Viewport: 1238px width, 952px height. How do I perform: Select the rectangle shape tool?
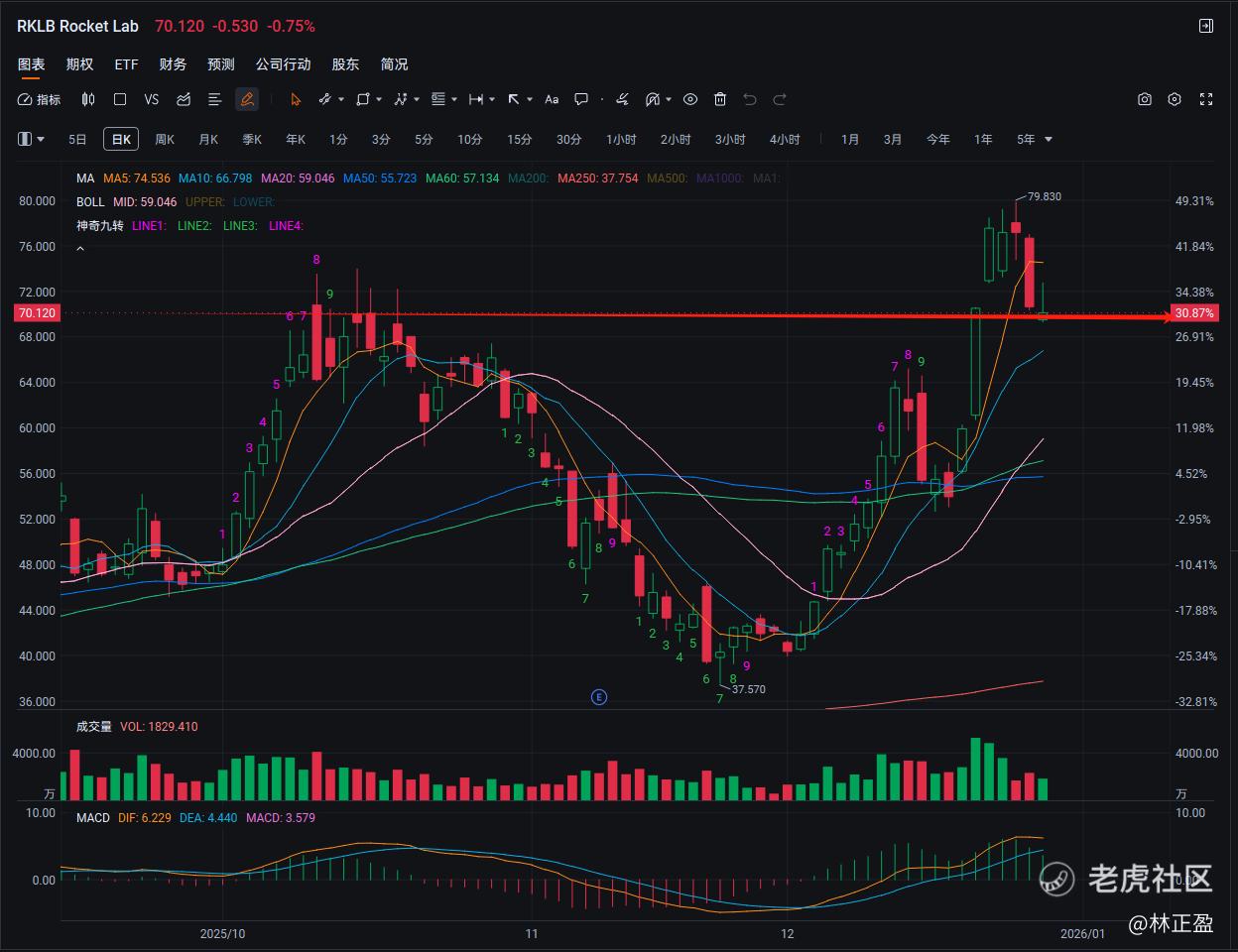coord(363,99)
